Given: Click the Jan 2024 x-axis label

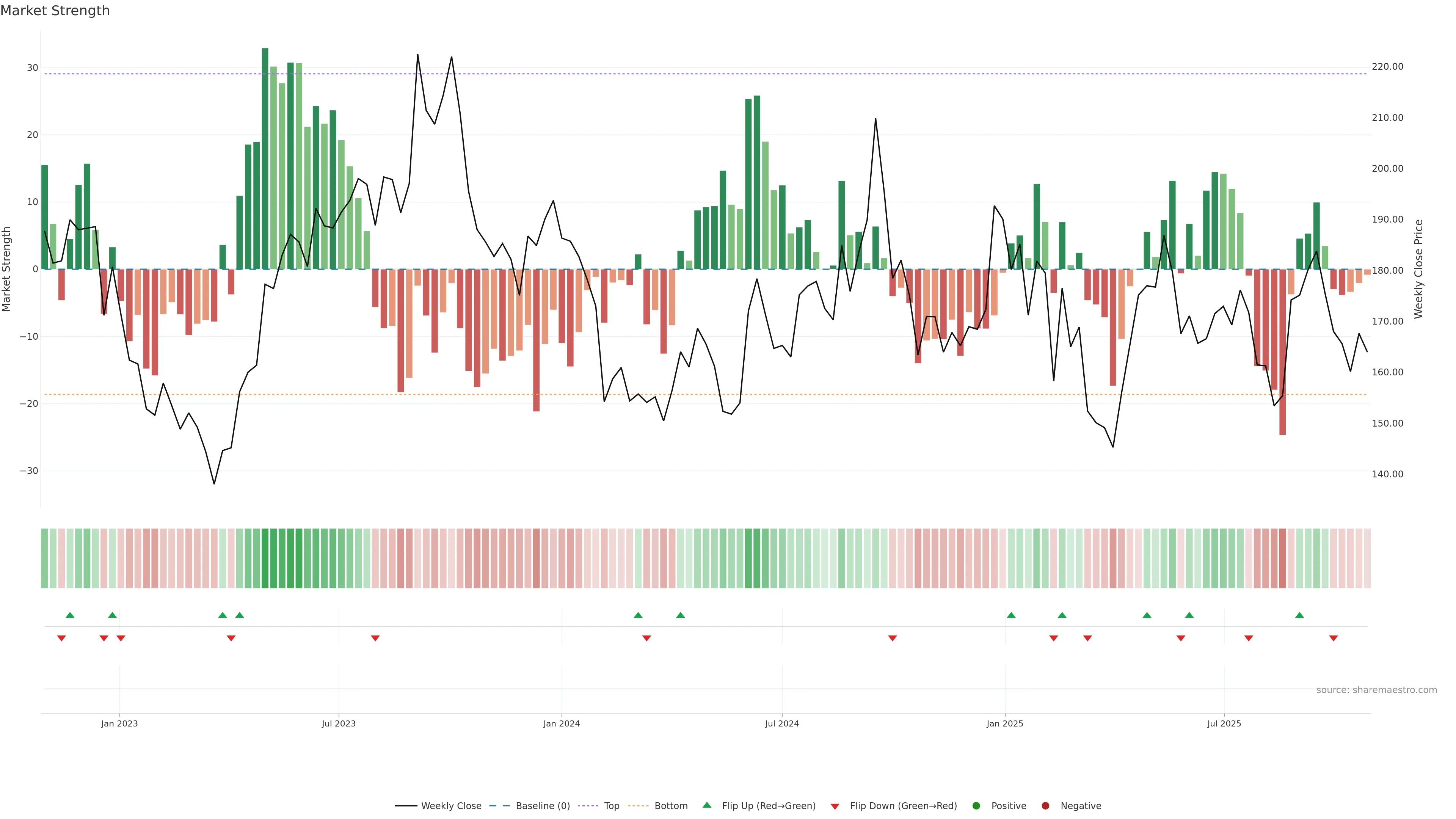Looking at the screenshot, I should (561, 723).
